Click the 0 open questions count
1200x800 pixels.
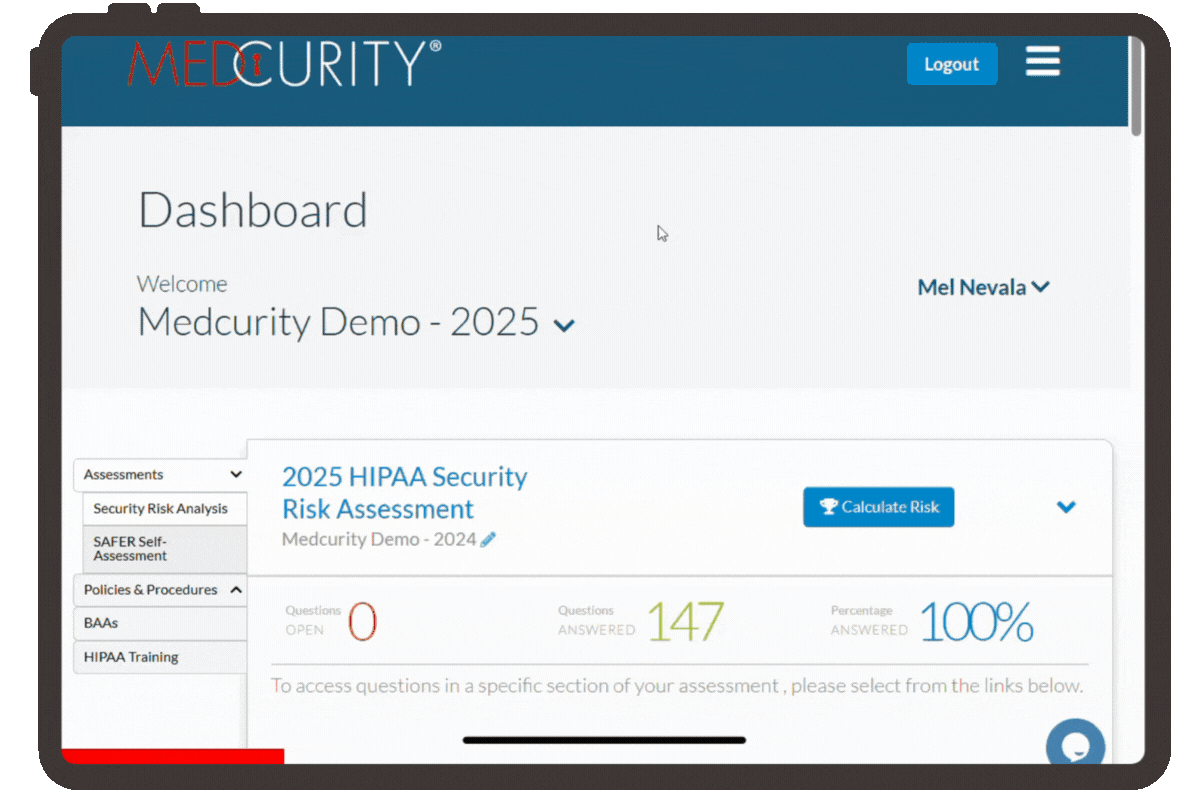(x=362, y=622)
